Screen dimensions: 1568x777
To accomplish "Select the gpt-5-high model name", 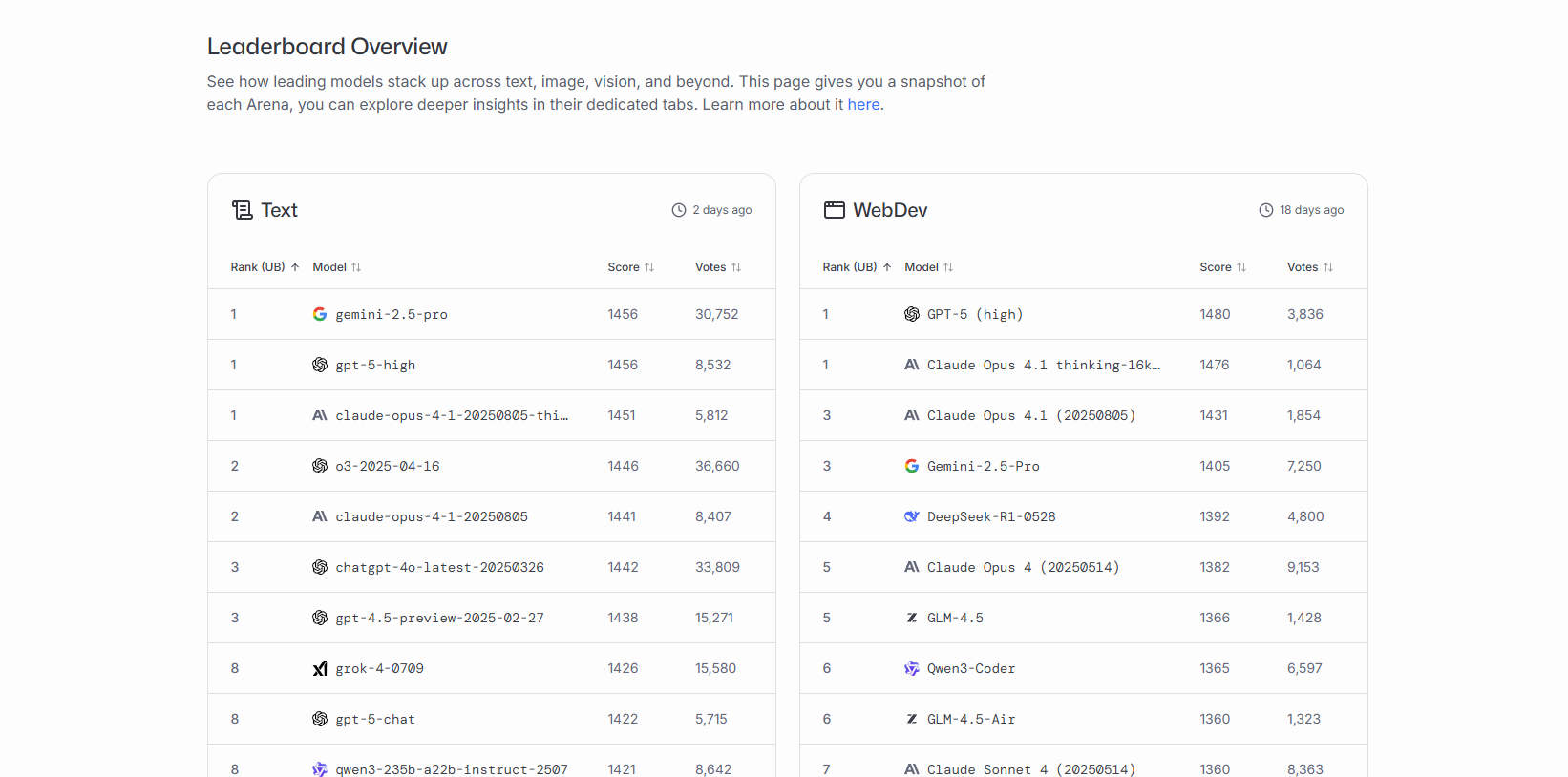I will (x=375, y=365).
